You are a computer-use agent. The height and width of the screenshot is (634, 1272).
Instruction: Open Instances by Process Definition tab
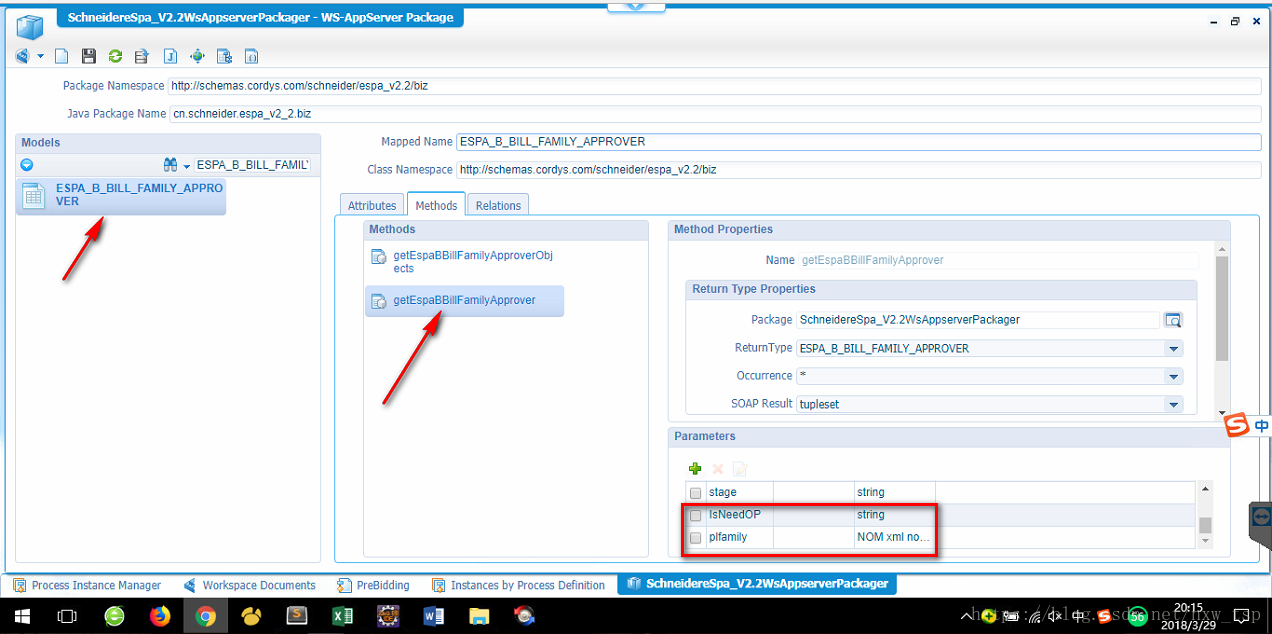pyautogui.click(x=518, y=585)
